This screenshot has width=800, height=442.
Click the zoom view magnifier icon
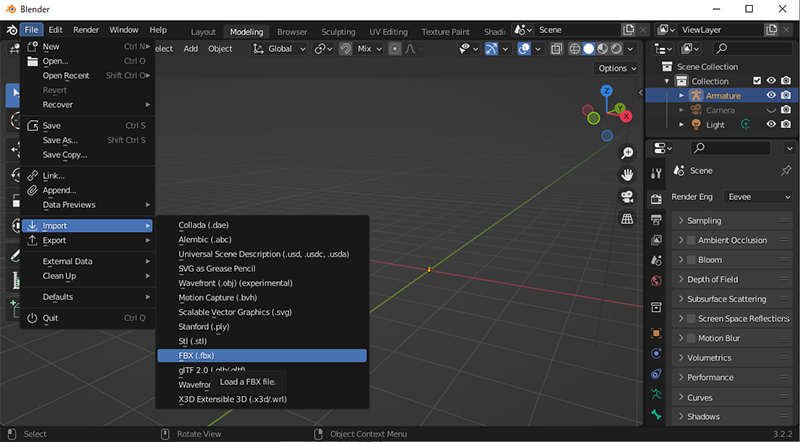tap(627, 153)
